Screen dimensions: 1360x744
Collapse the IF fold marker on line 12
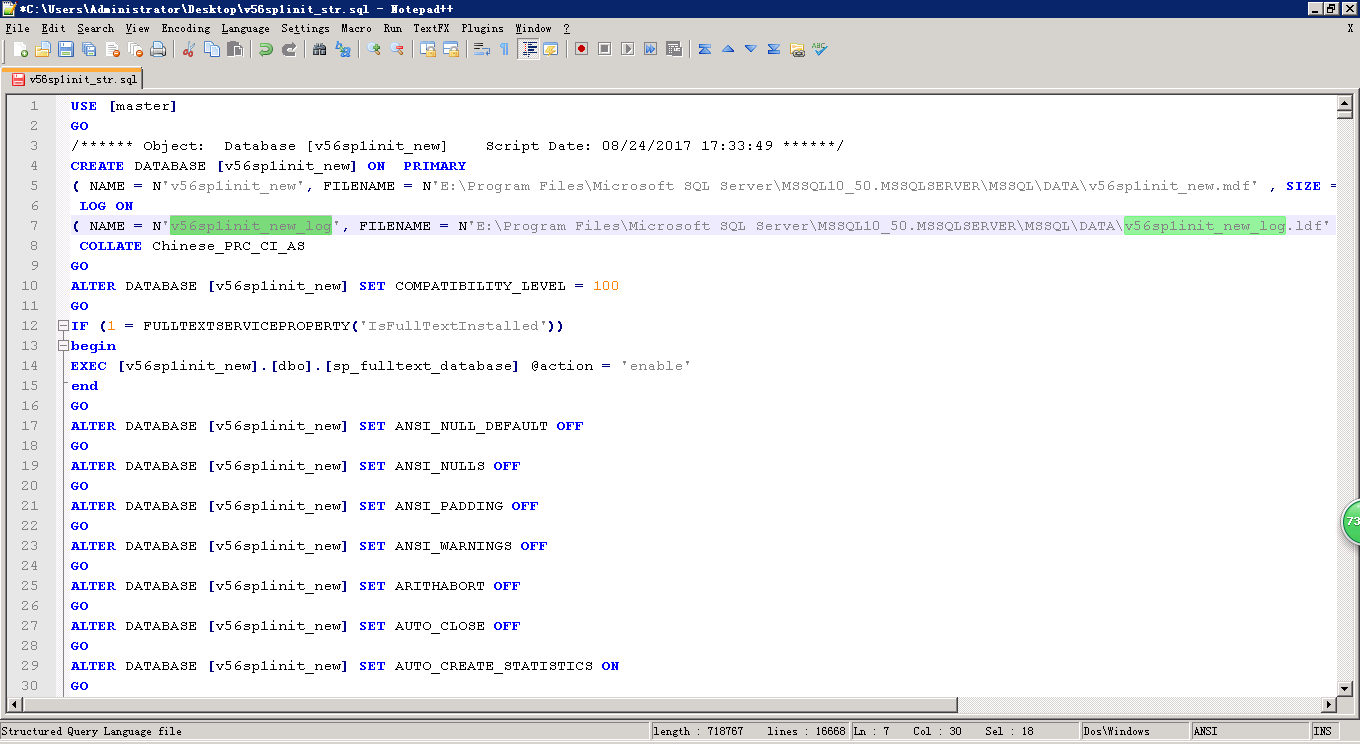click(63, 326)
